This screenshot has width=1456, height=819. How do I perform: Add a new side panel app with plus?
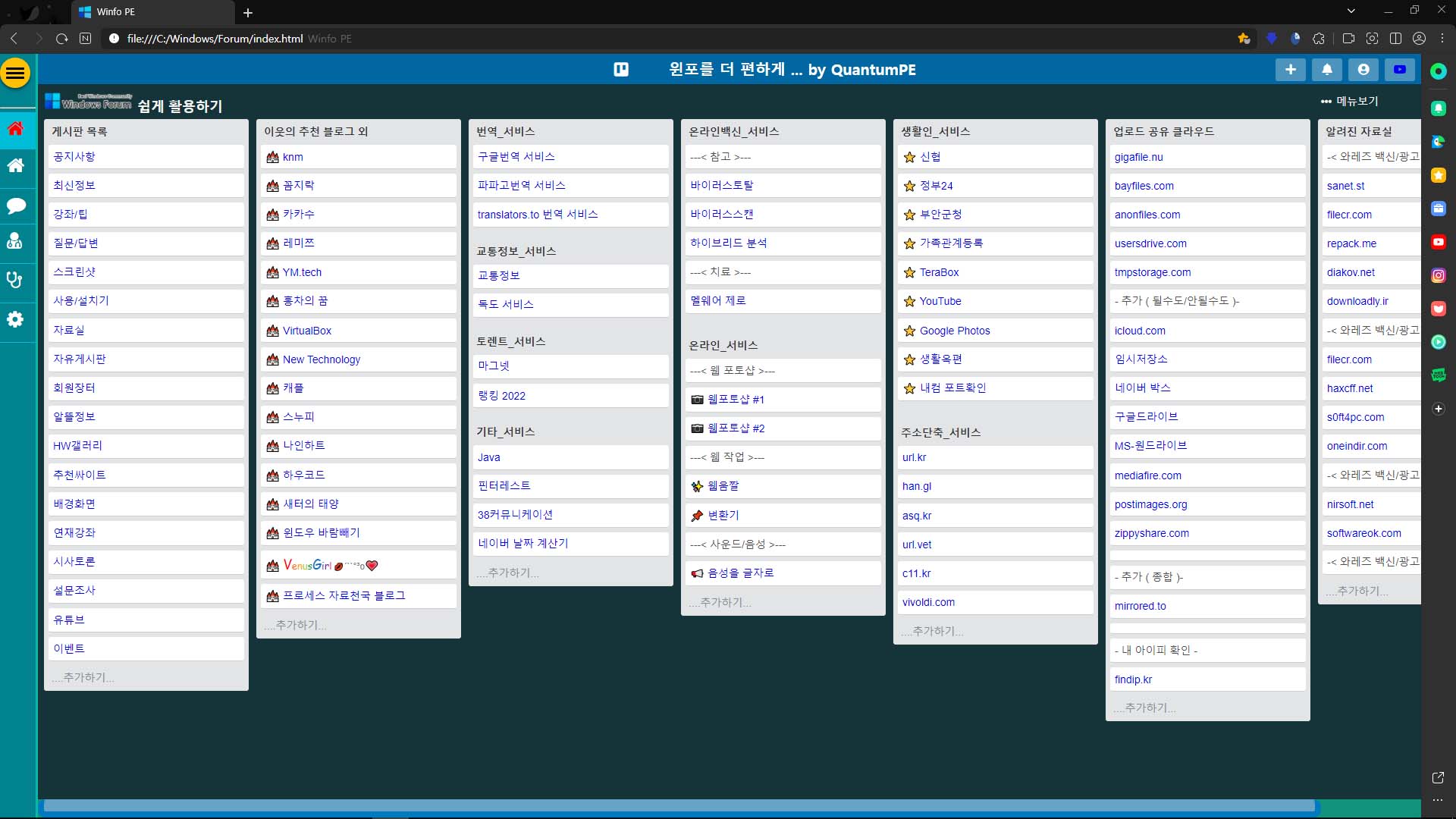point(1439,409)
